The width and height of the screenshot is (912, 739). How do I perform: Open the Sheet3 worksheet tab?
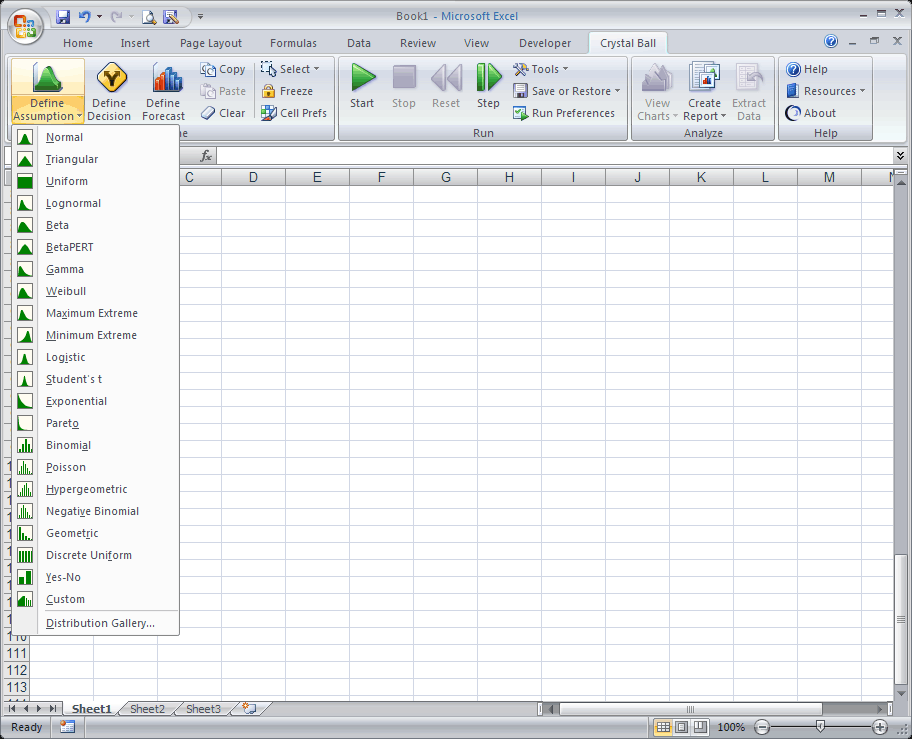coord(203,709)
